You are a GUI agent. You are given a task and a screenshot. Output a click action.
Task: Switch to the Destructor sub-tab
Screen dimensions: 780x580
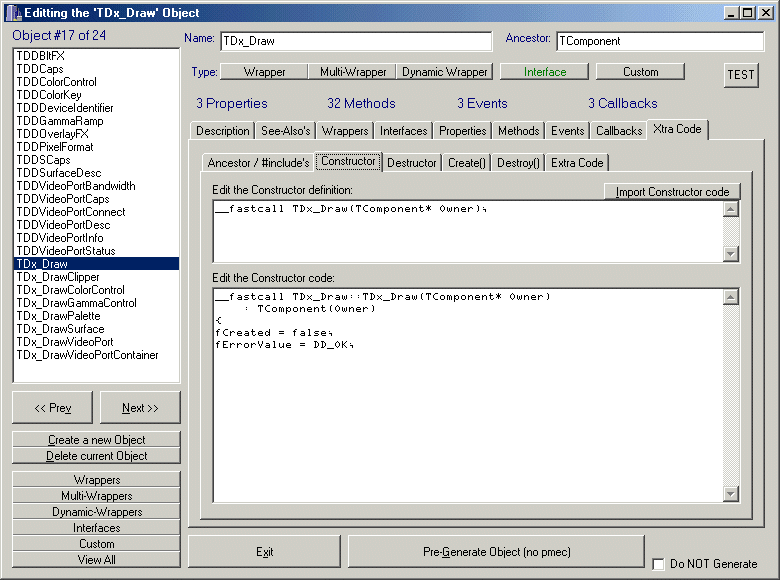(411, 163)
